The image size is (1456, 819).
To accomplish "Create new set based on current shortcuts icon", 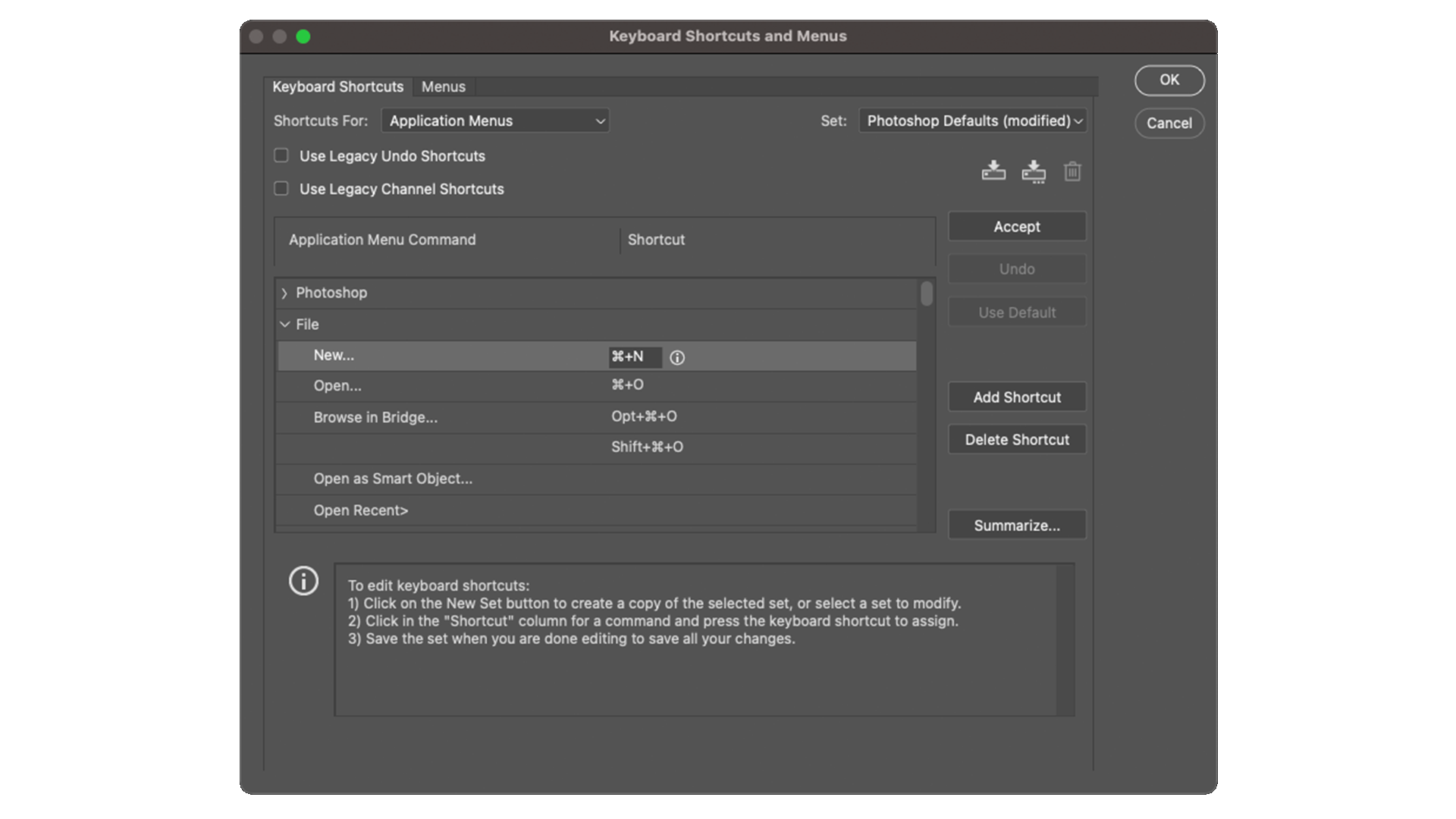I will click(1034, 172).
